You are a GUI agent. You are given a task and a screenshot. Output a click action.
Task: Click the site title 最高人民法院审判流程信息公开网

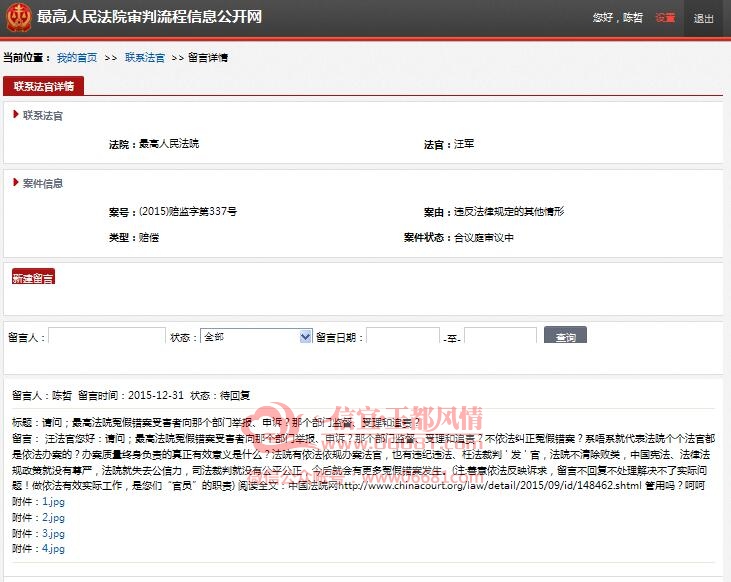(x=149, y=17)
